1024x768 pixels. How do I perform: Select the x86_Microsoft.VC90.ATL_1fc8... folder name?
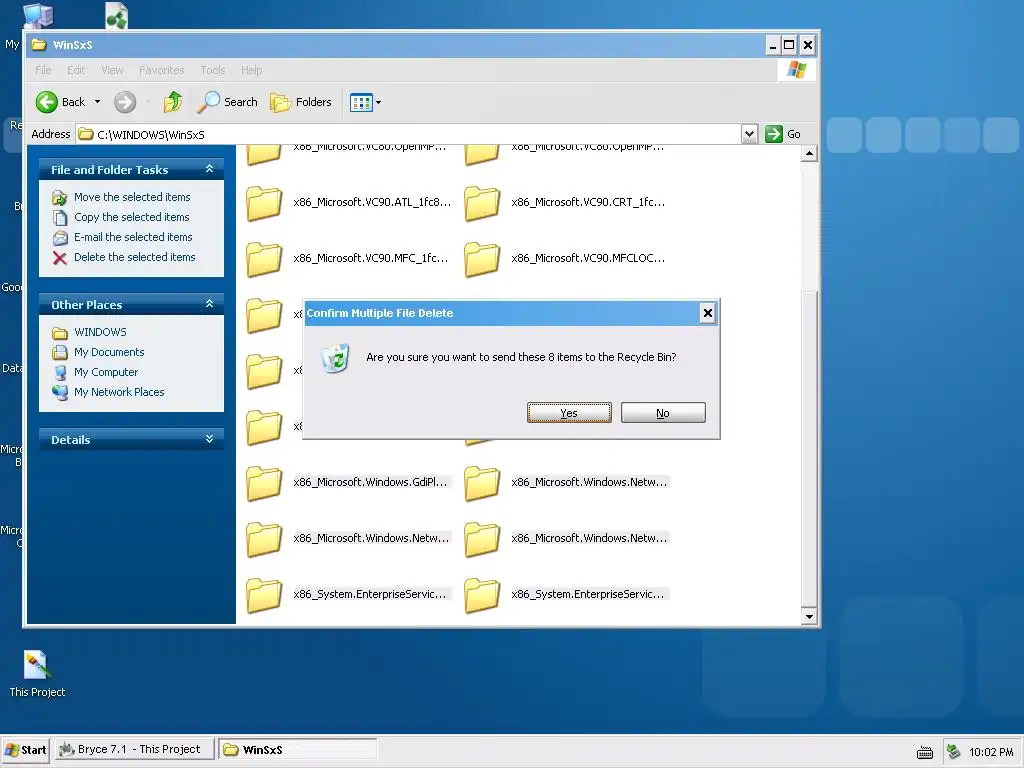coord(372,202)
